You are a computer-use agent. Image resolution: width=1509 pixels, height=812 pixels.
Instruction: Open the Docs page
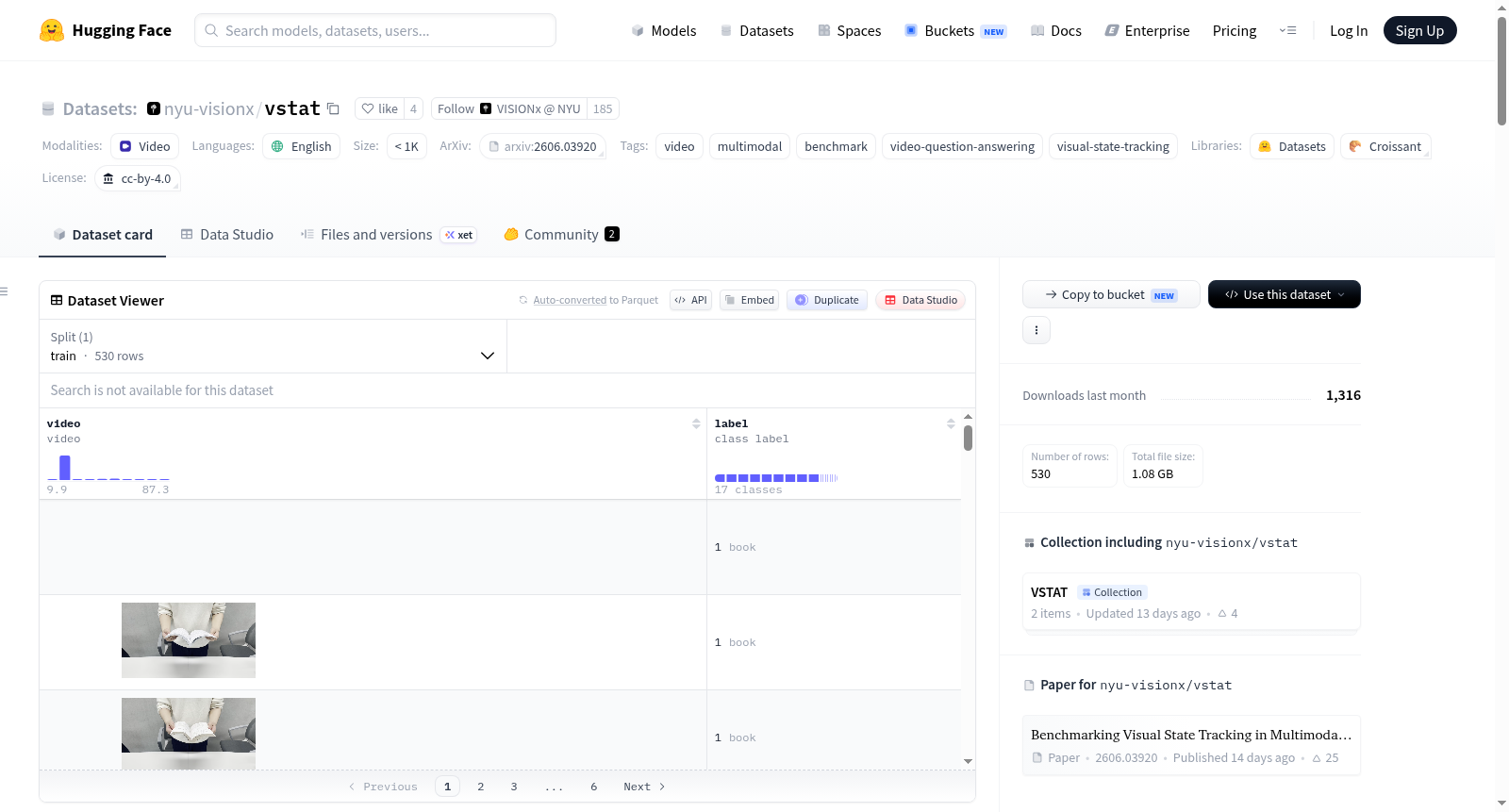pos(1055,30)
